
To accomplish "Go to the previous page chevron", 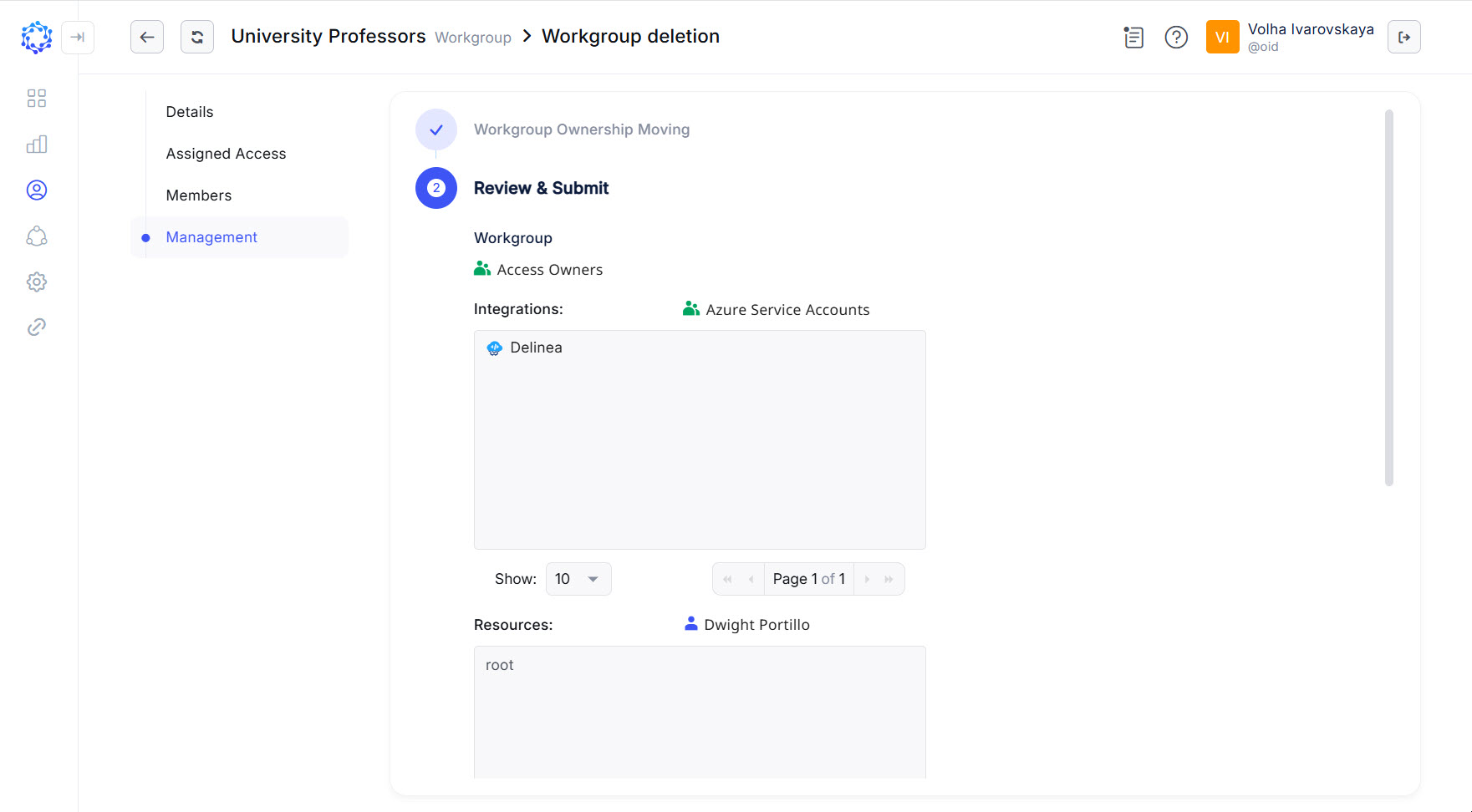I will [x=751, y=578].
